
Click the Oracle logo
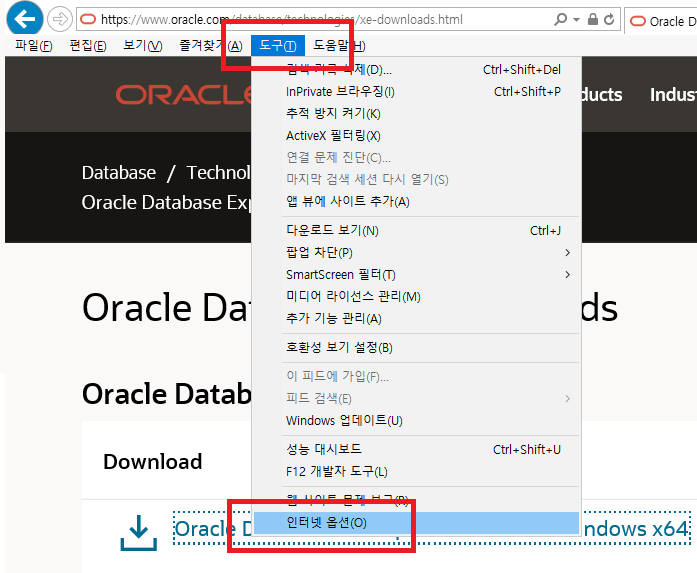183,95
